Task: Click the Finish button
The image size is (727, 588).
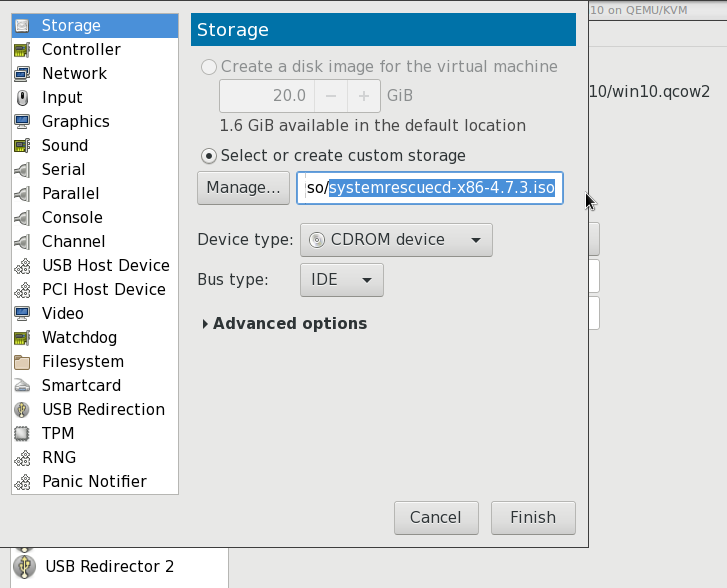Action: point(533,518)
